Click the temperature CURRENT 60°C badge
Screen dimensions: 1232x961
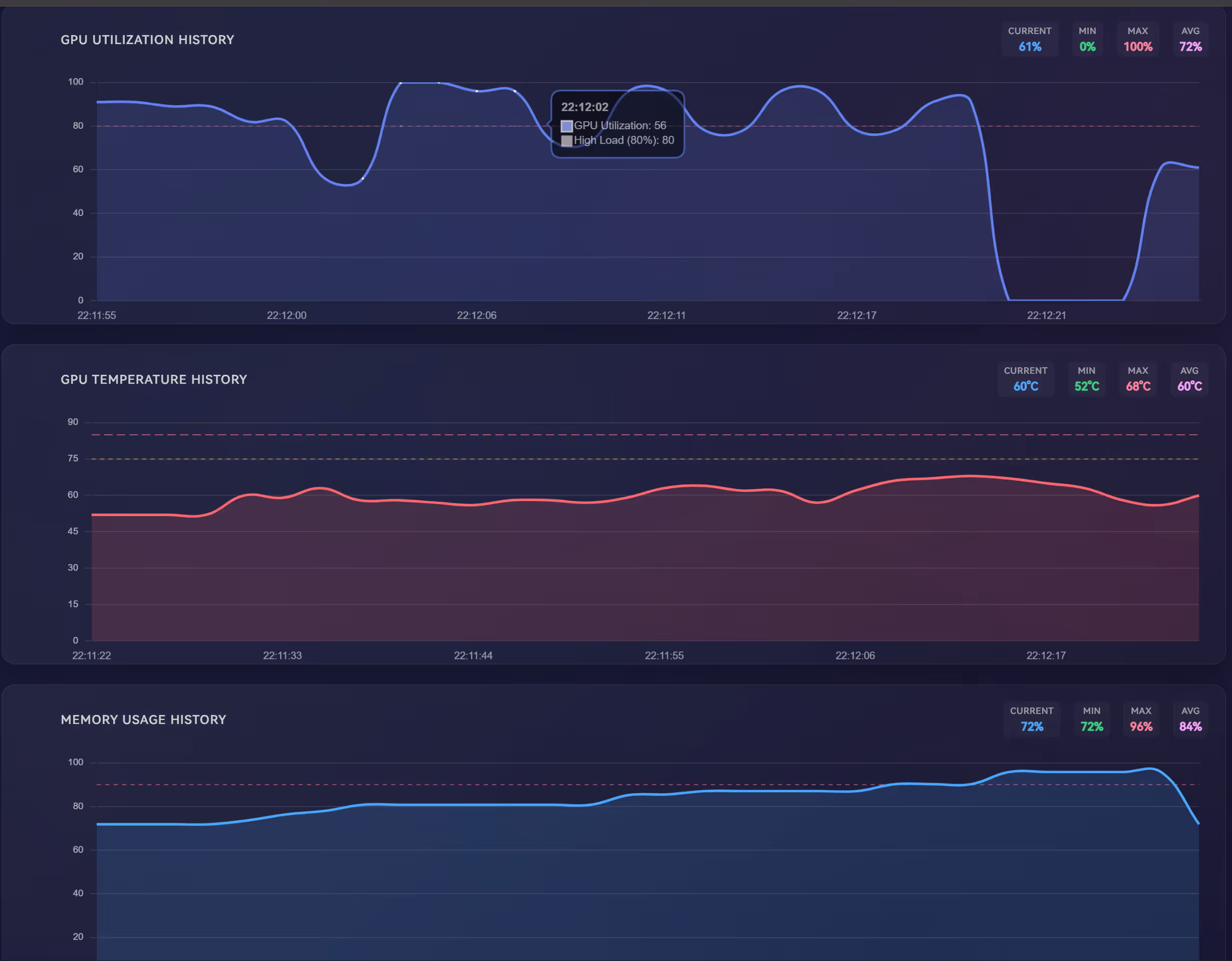pos(1025,379)
